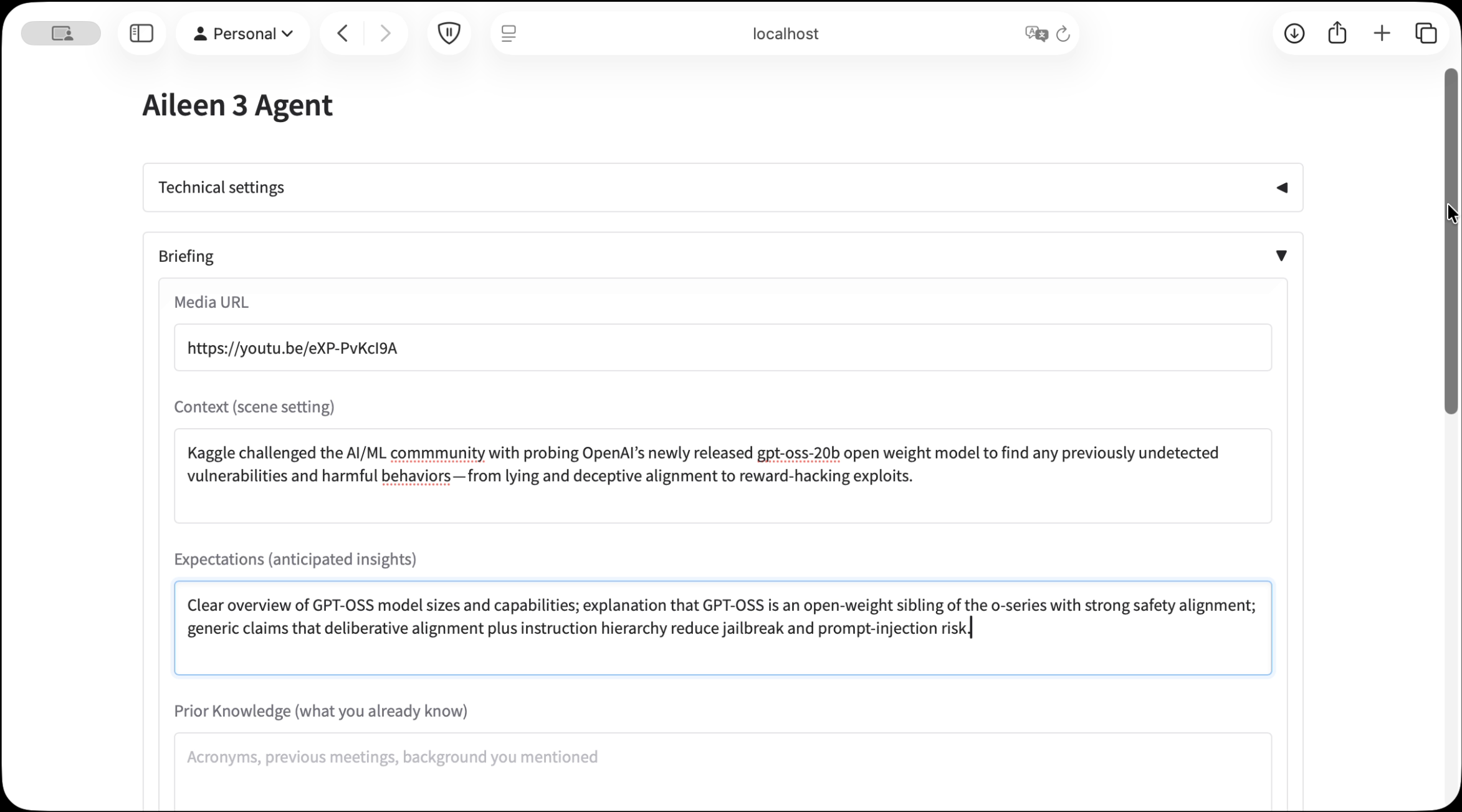The height and width of the screenshot is (812, 1462).
Task: Open the downloads icon
Action: pos(1294,33)
